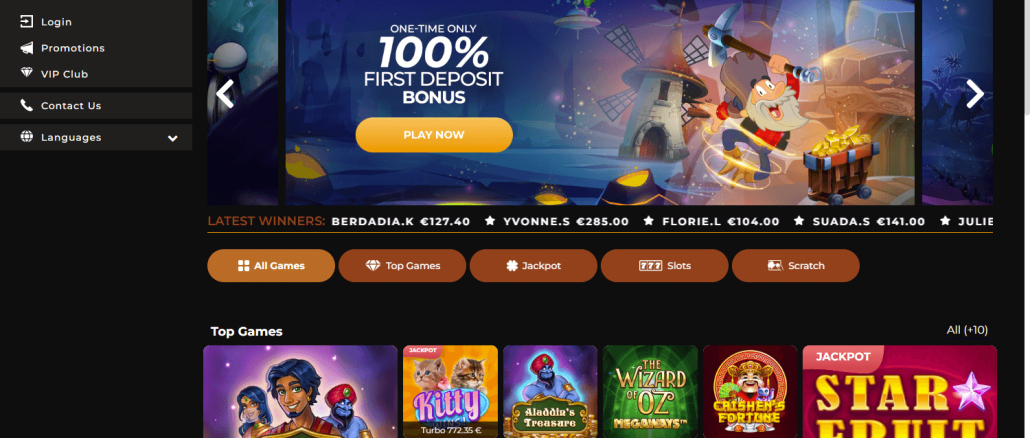This screenshot has width=1030, height=438.
Task: Select the All Games tab
Action: point(271,265)
